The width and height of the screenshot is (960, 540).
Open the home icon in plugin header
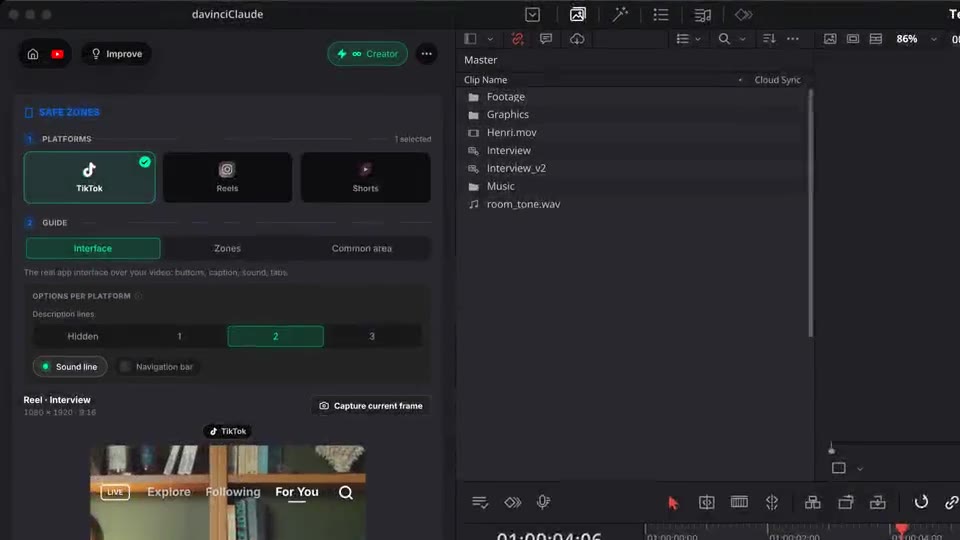pyautogui.click(x=33, y=54)
